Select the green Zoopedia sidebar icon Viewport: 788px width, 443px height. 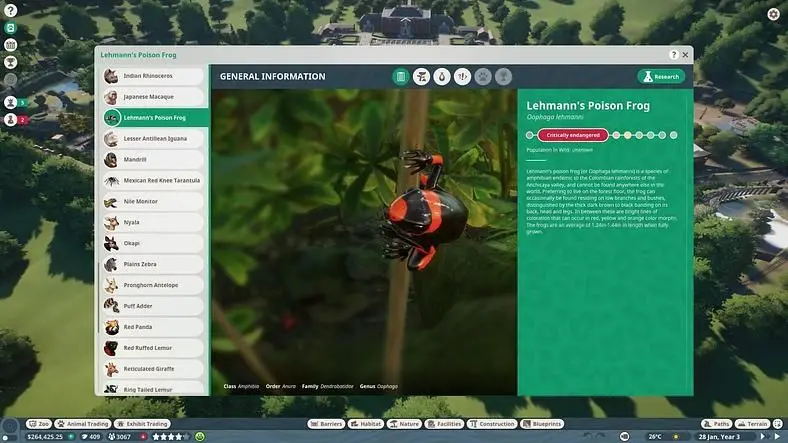[11, 28]
